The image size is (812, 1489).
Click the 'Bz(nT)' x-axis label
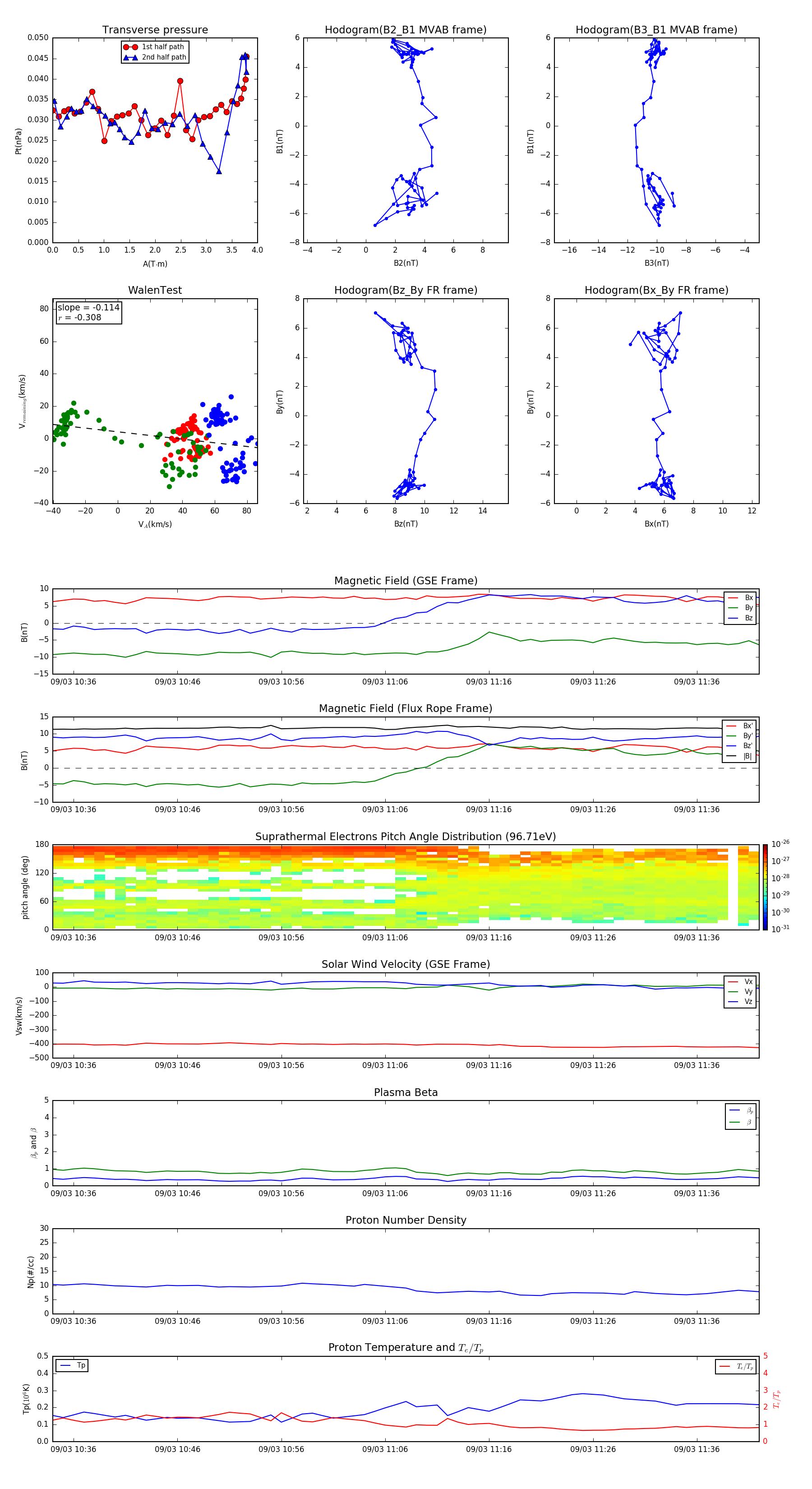click(406, 524)
